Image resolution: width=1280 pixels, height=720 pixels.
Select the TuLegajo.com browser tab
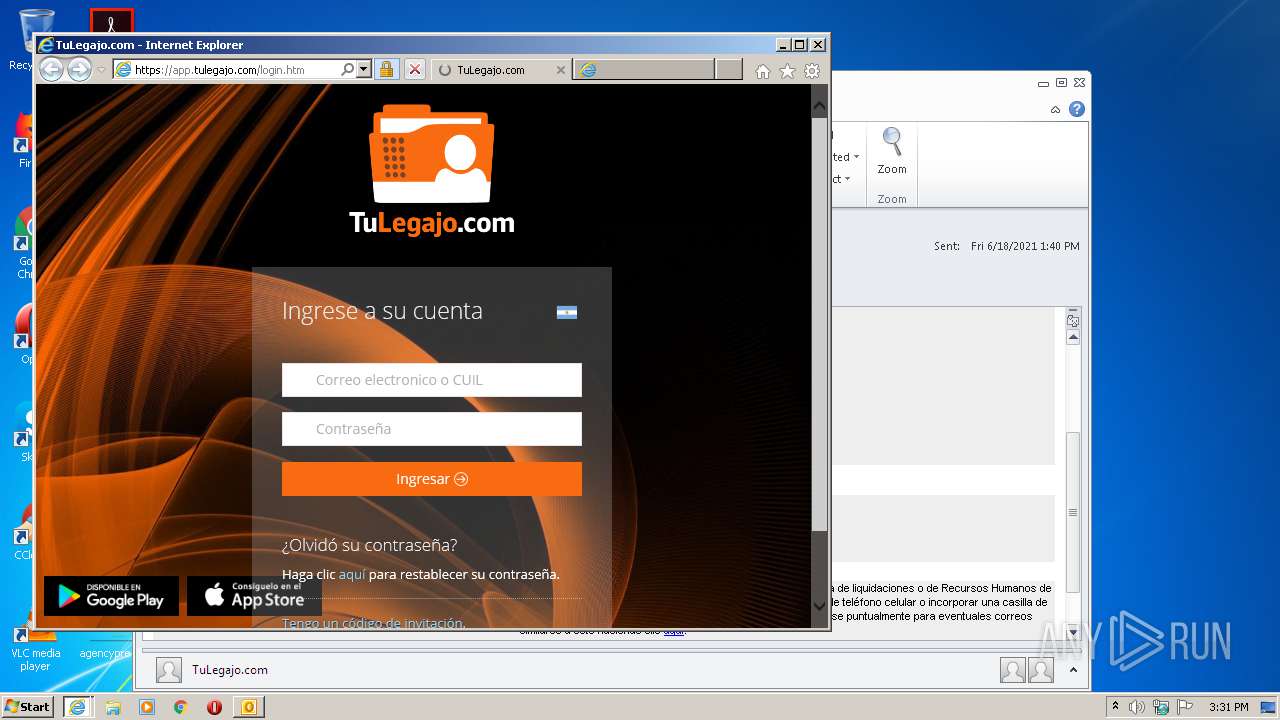502,70
